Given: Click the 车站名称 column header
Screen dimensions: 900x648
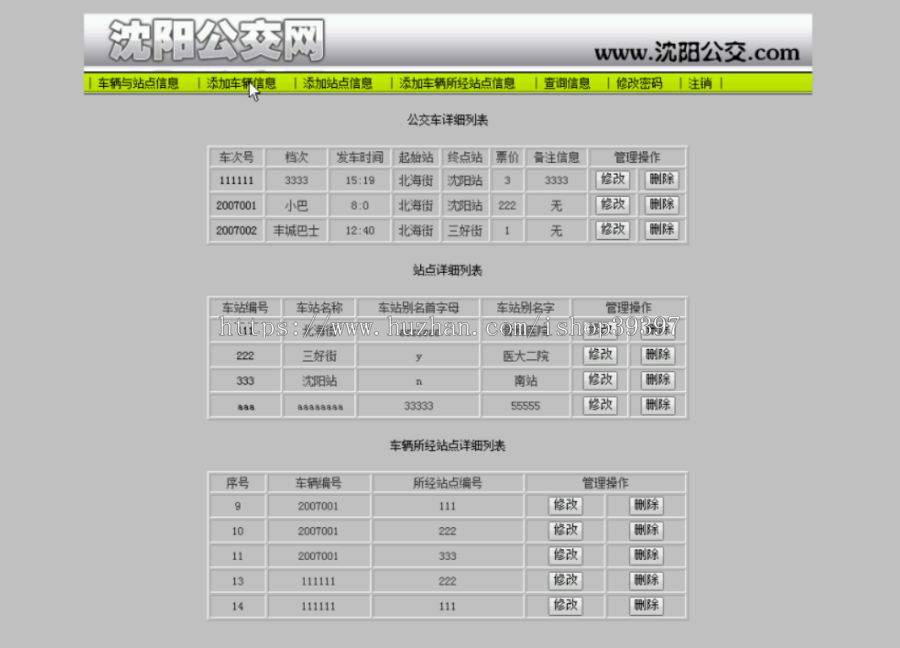Looking at the screenshot, I should pyautogui.click(x=319, y=308).
